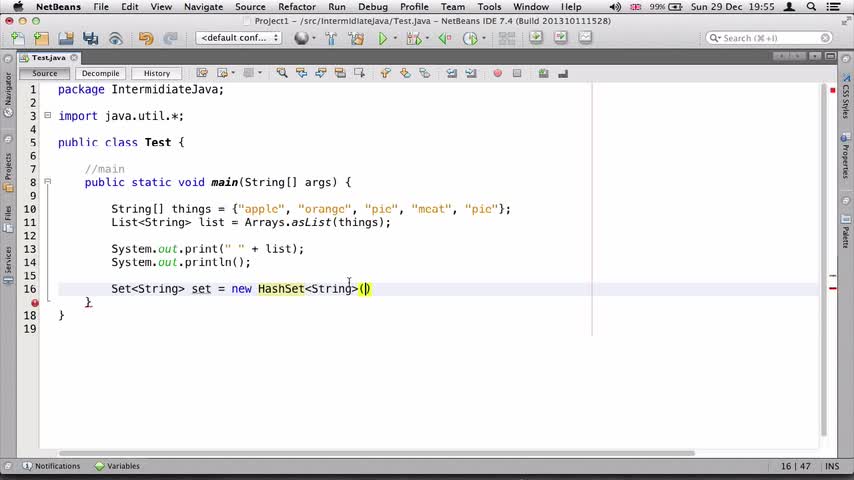Click the macOS volume icon in menu bar
The width and height of the screenshot is (854, 480).
click(615, 7)
